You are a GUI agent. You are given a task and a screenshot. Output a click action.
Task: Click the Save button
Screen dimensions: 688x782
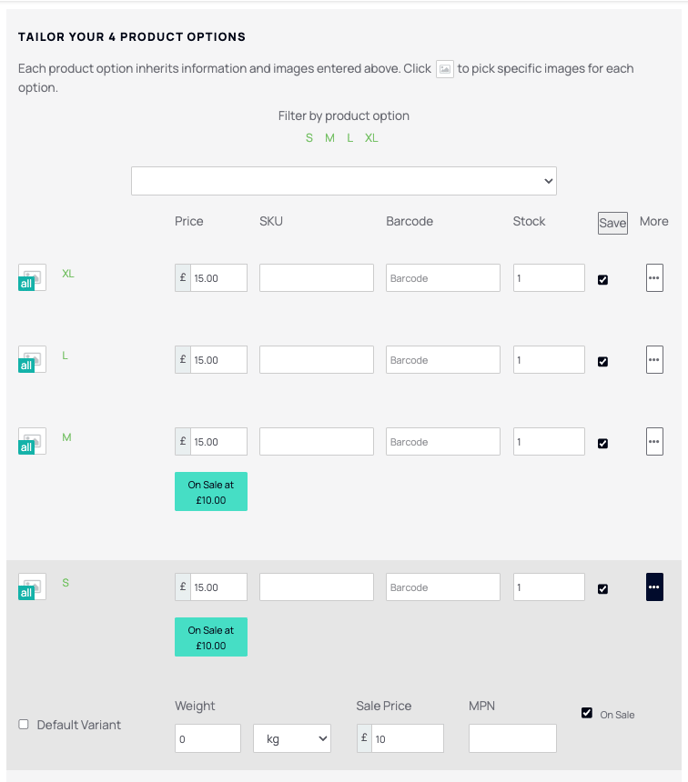(x=613, y=223)
